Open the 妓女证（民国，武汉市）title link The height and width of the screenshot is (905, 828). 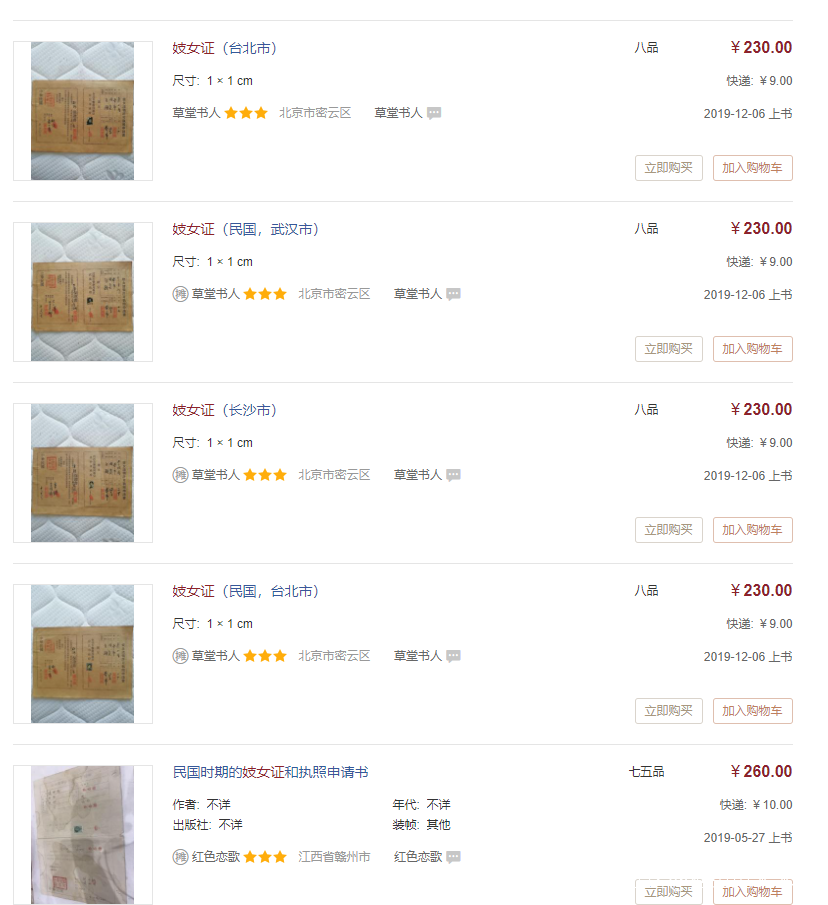[x=246, y=229]
